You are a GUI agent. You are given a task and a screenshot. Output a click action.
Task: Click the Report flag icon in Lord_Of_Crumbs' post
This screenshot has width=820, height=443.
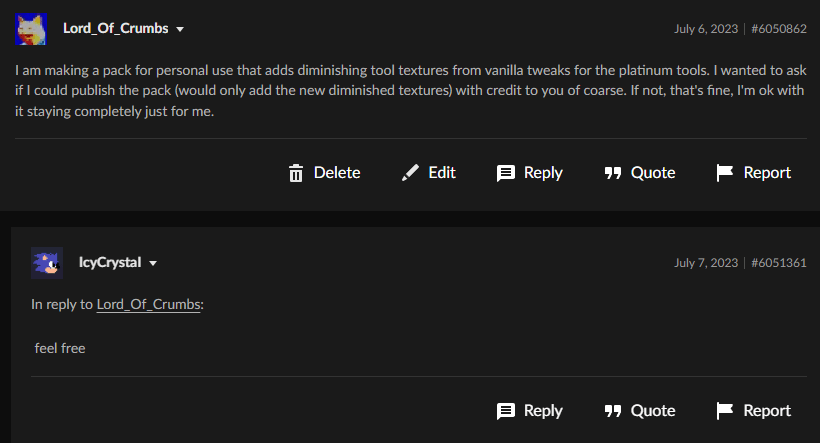[726, 173]
